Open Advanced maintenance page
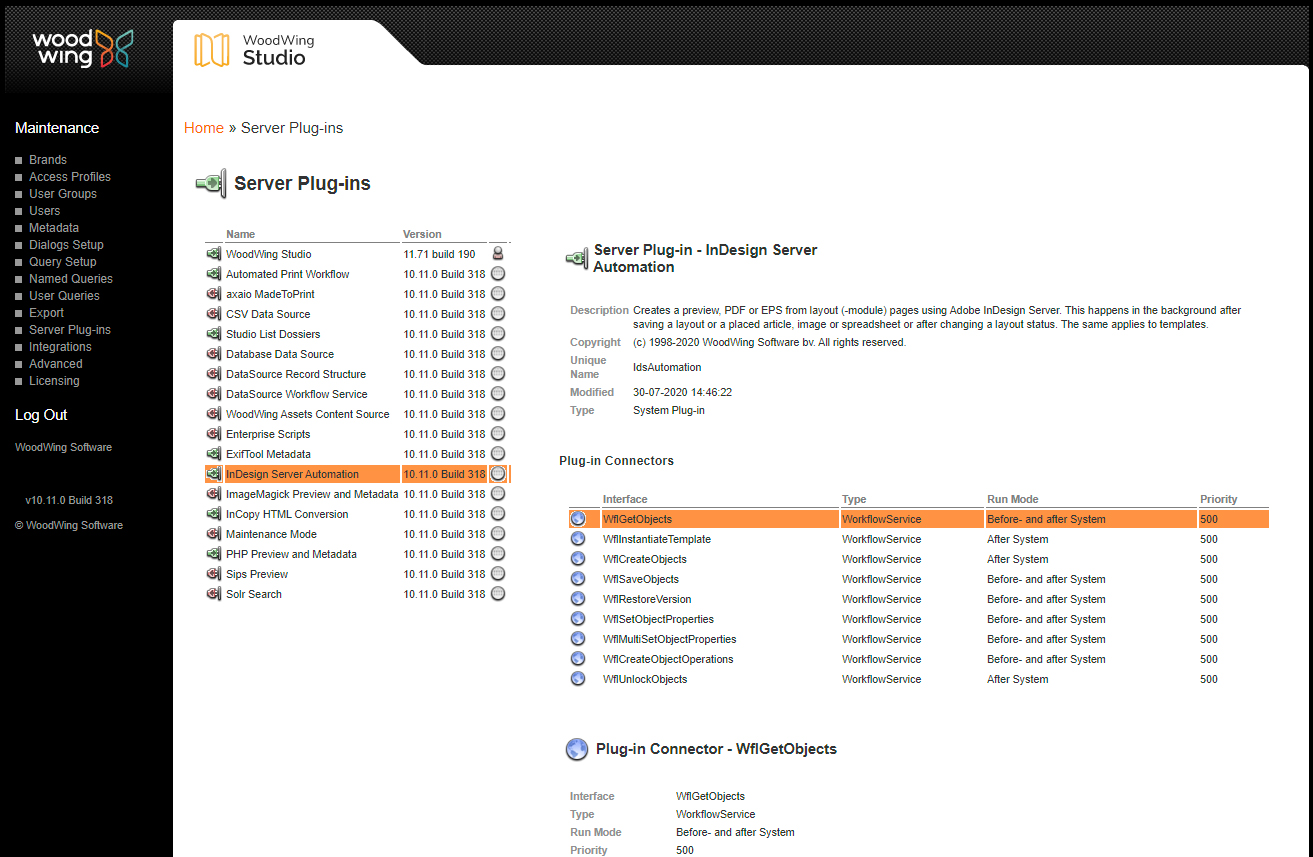1313x857 pixels. pos(56,364)
